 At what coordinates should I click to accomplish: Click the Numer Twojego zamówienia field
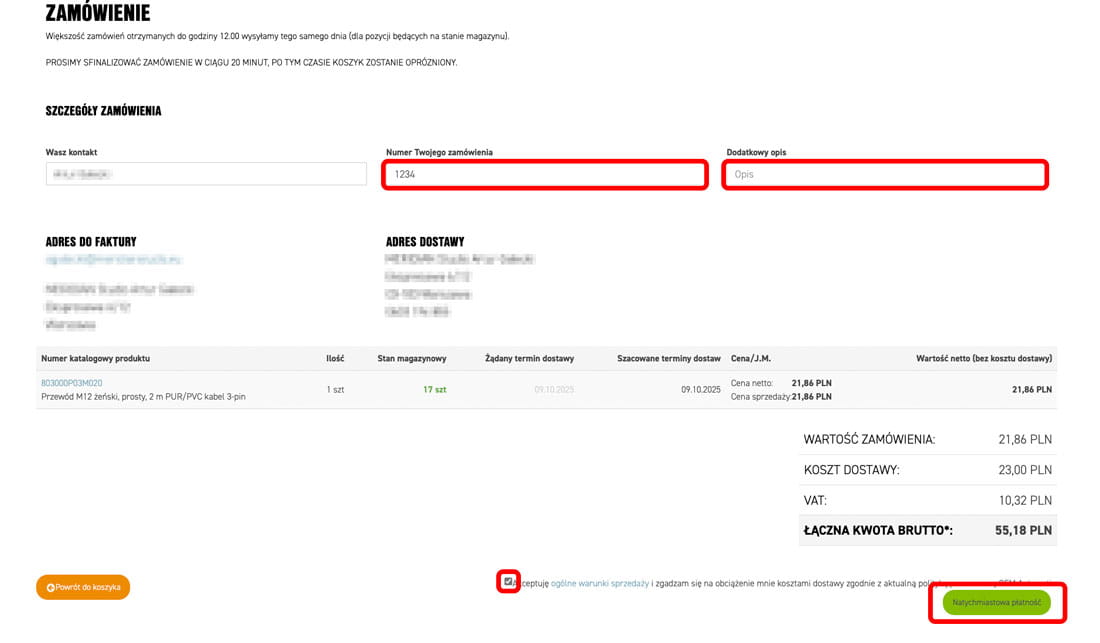pyautogui.click(x=545, y=175)
